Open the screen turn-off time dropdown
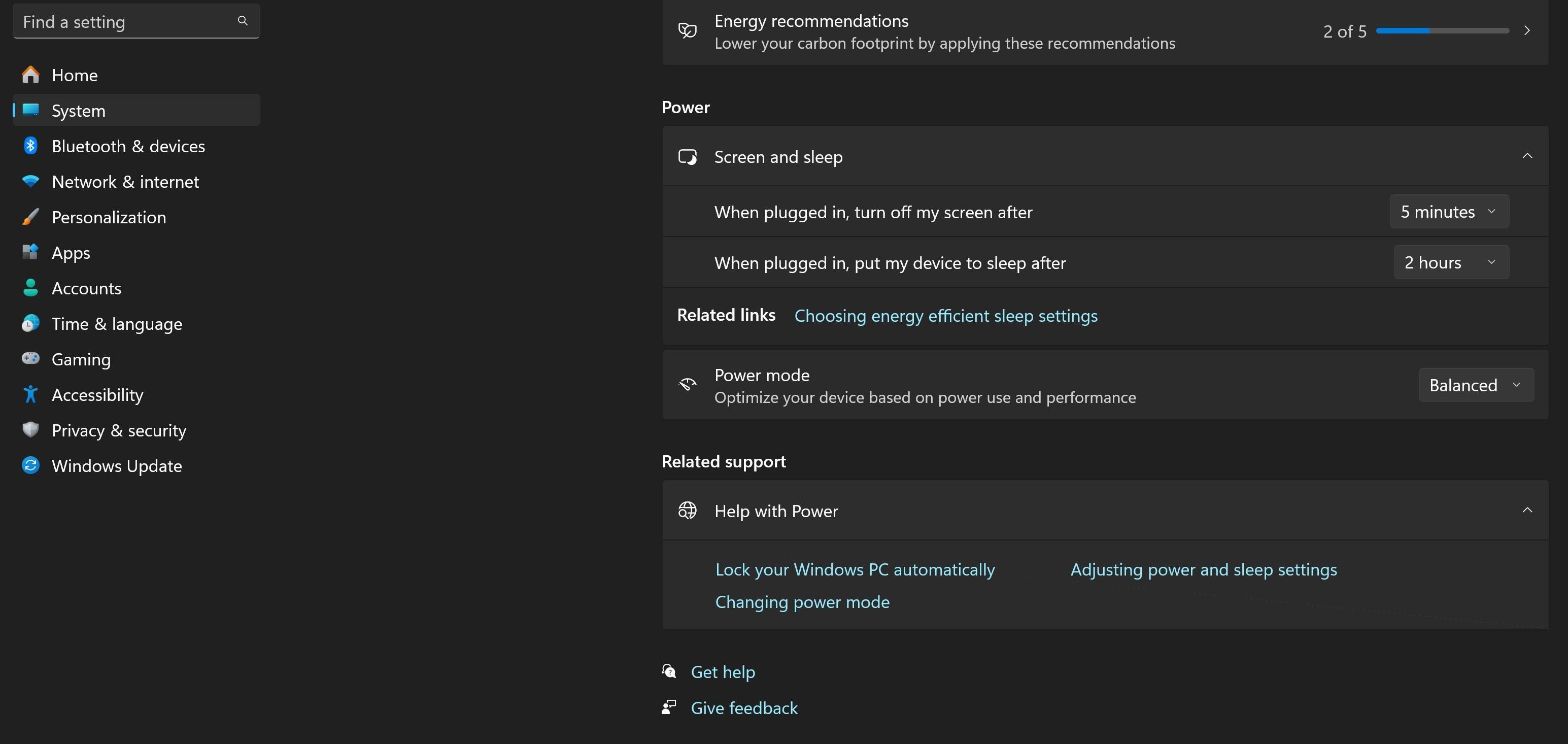 (x=1449, y=212)
